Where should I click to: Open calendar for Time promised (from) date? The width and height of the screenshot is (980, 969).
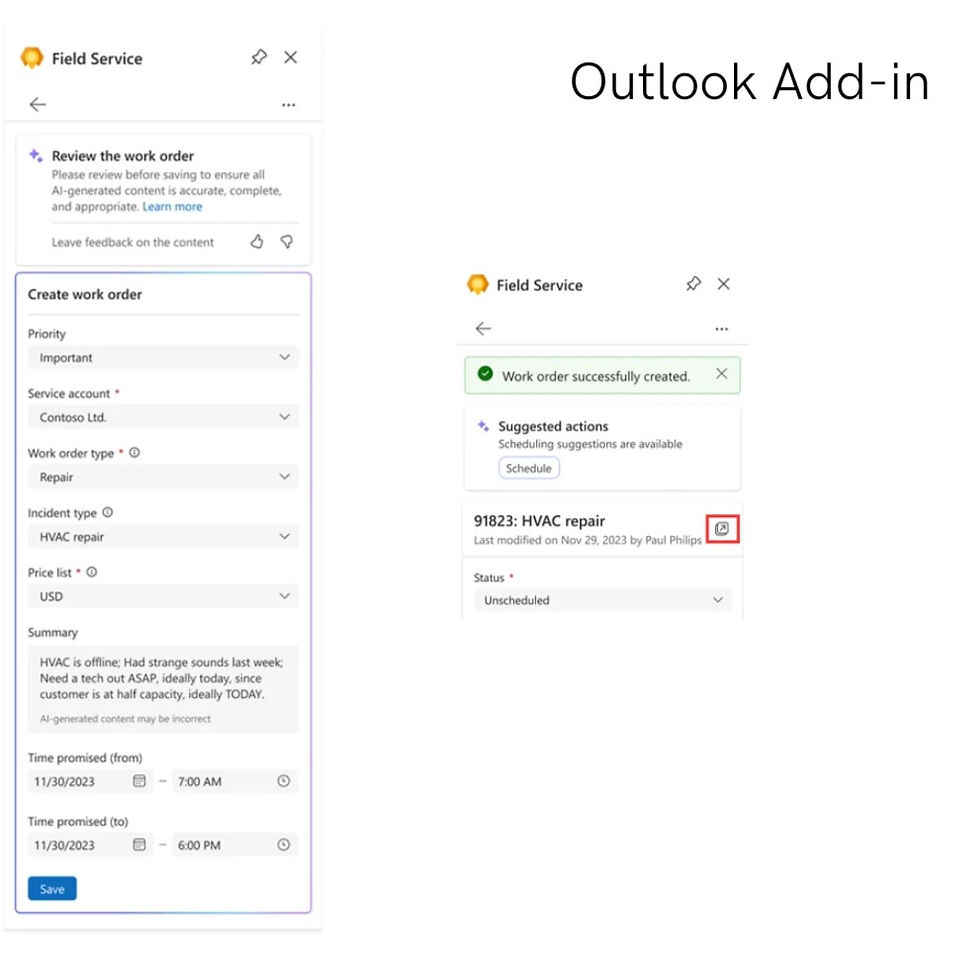coord(139,781)
